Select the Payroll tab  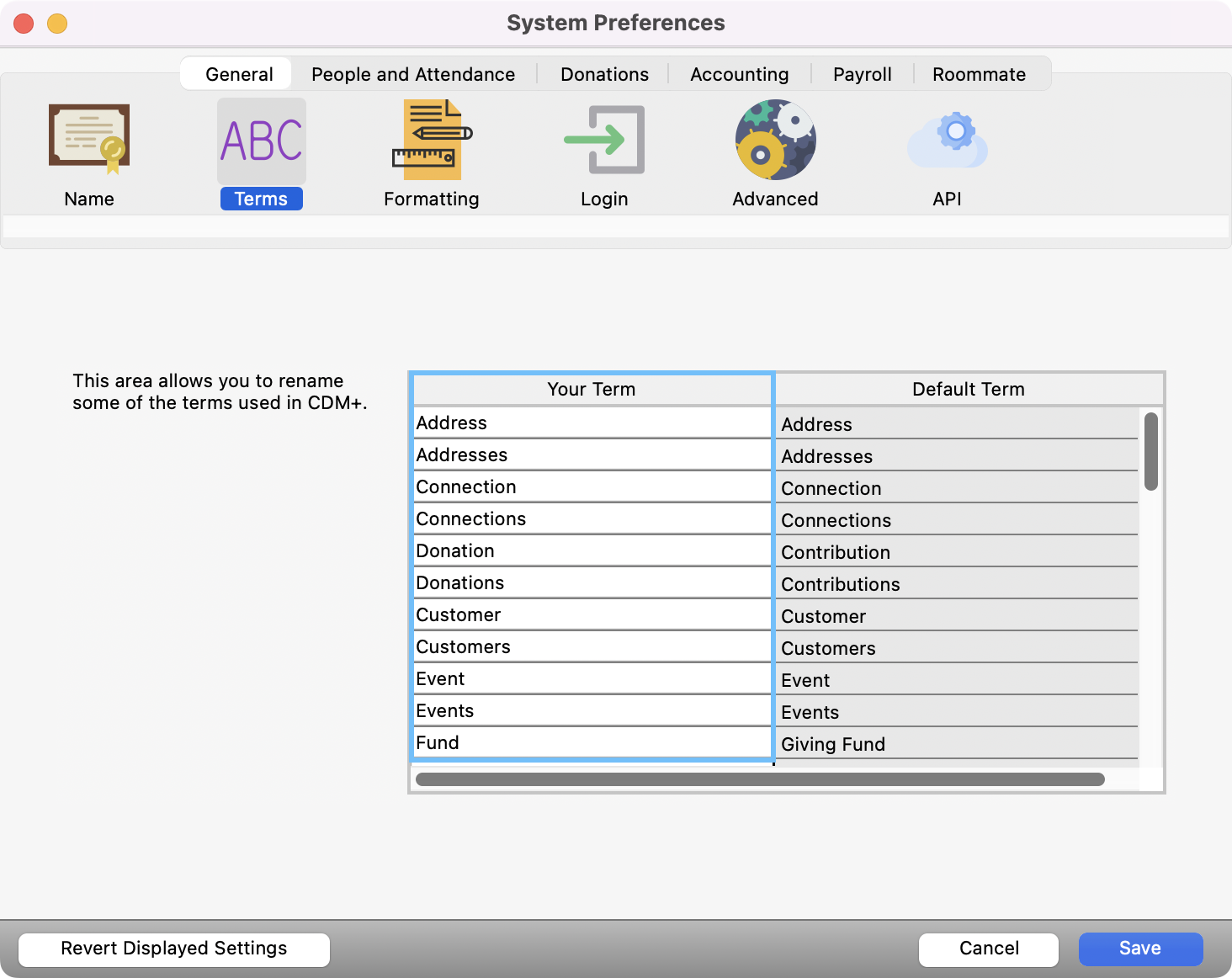[x=862, y=74]
